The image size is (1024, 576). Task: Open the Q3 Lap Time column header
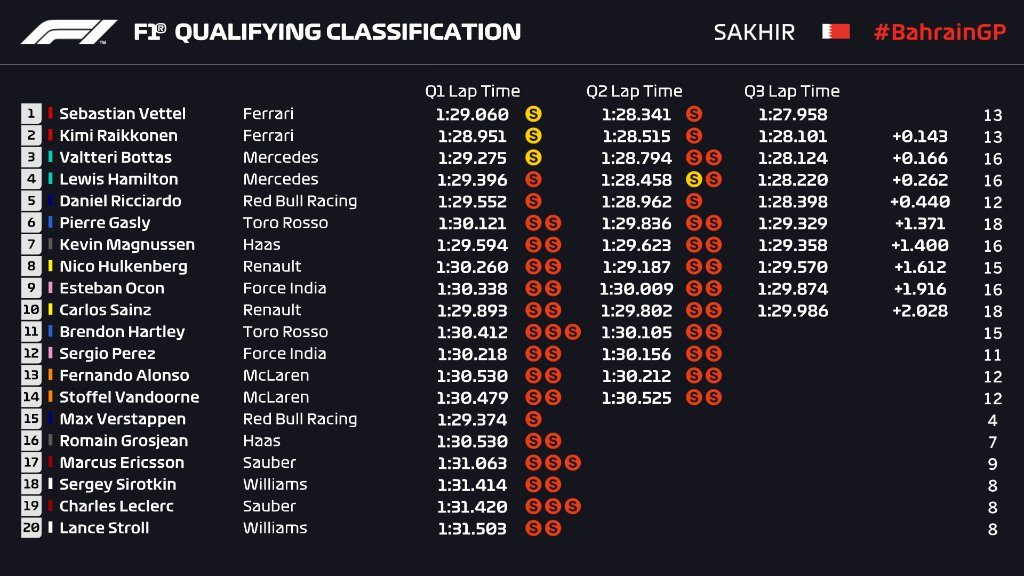pyautogui.click(x=792, y=91)
